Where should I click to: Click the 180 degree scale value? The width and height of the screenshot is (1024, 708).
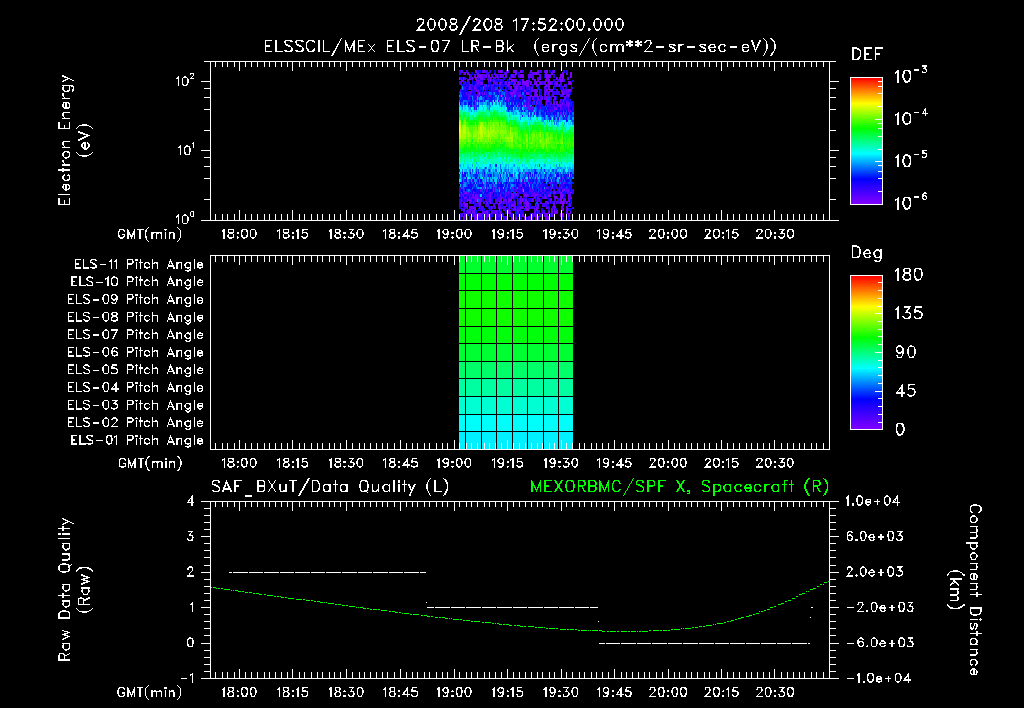point(908,274)
